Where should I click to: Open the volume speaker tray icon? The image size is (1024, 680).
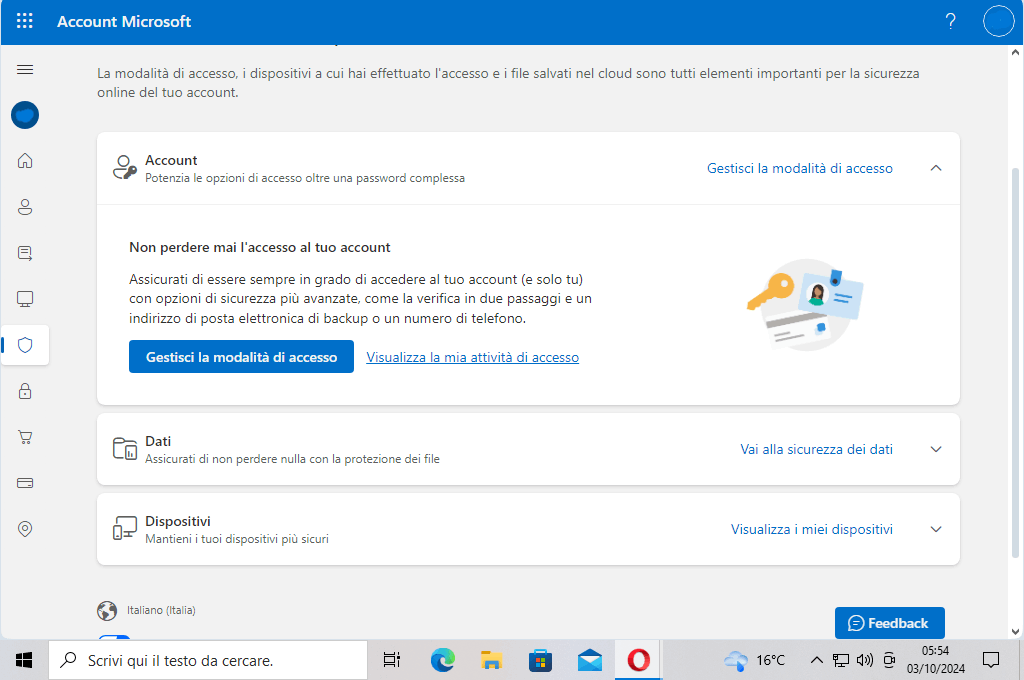(865, 660)
